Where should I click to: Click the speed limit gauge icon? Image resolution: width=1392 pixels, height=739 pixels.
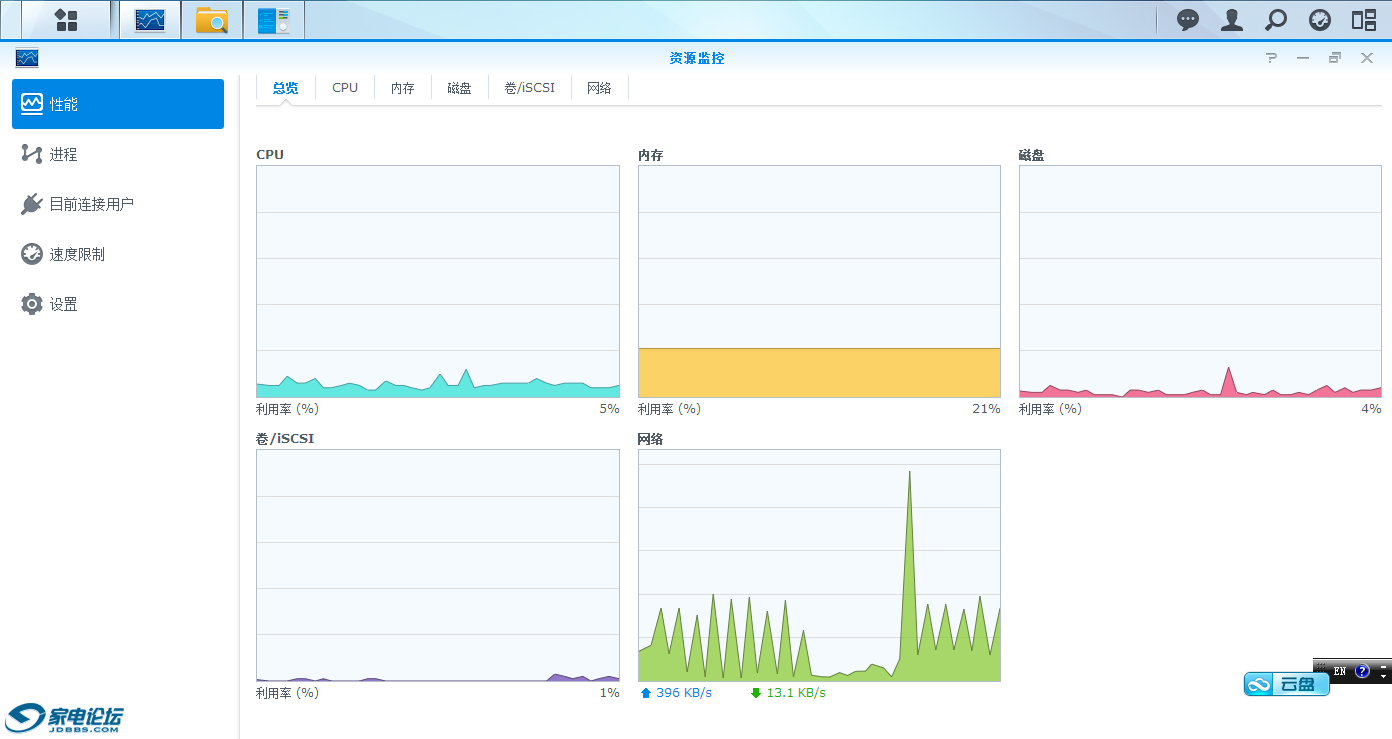(x=32, y=254)
